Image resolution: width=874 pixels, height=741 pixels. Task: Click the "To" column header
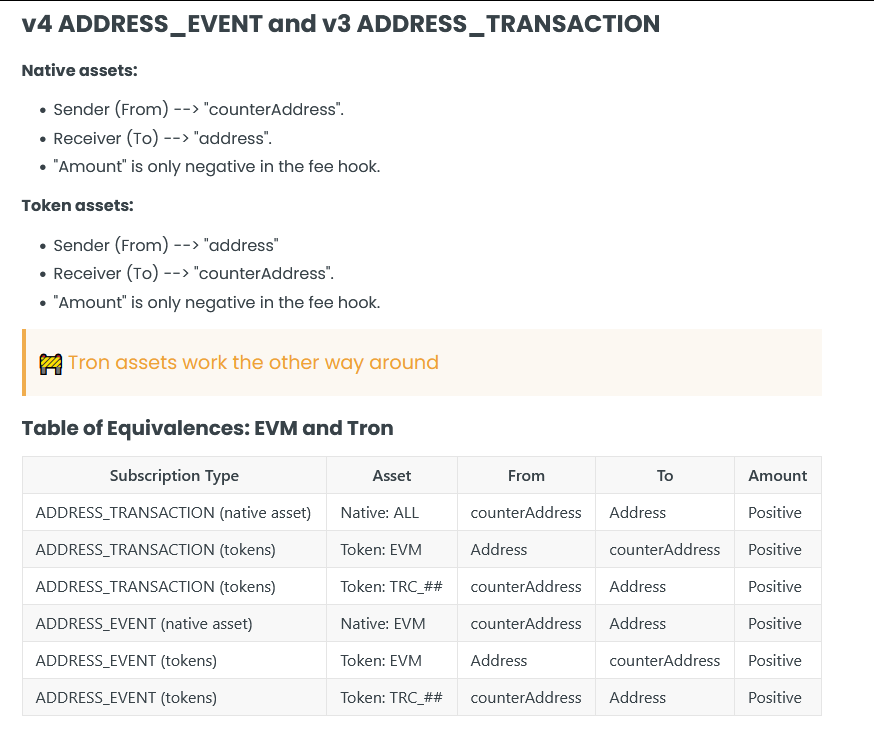(665, 476)
